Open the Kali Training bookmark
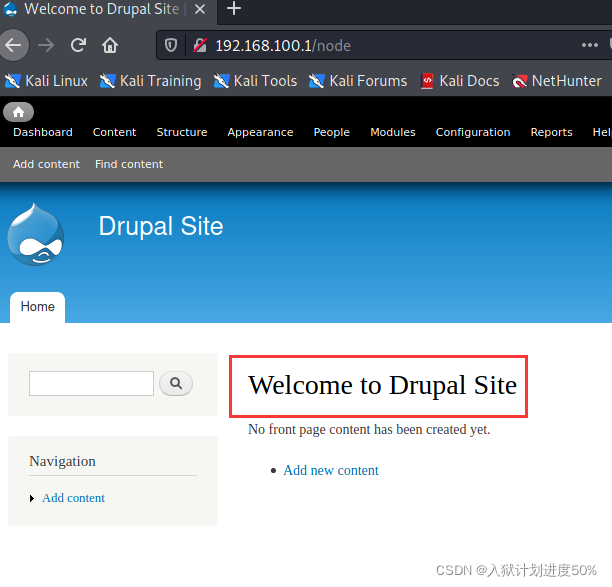Image resolution: width=612 pixels, height=587 pixels. [151, 81]
